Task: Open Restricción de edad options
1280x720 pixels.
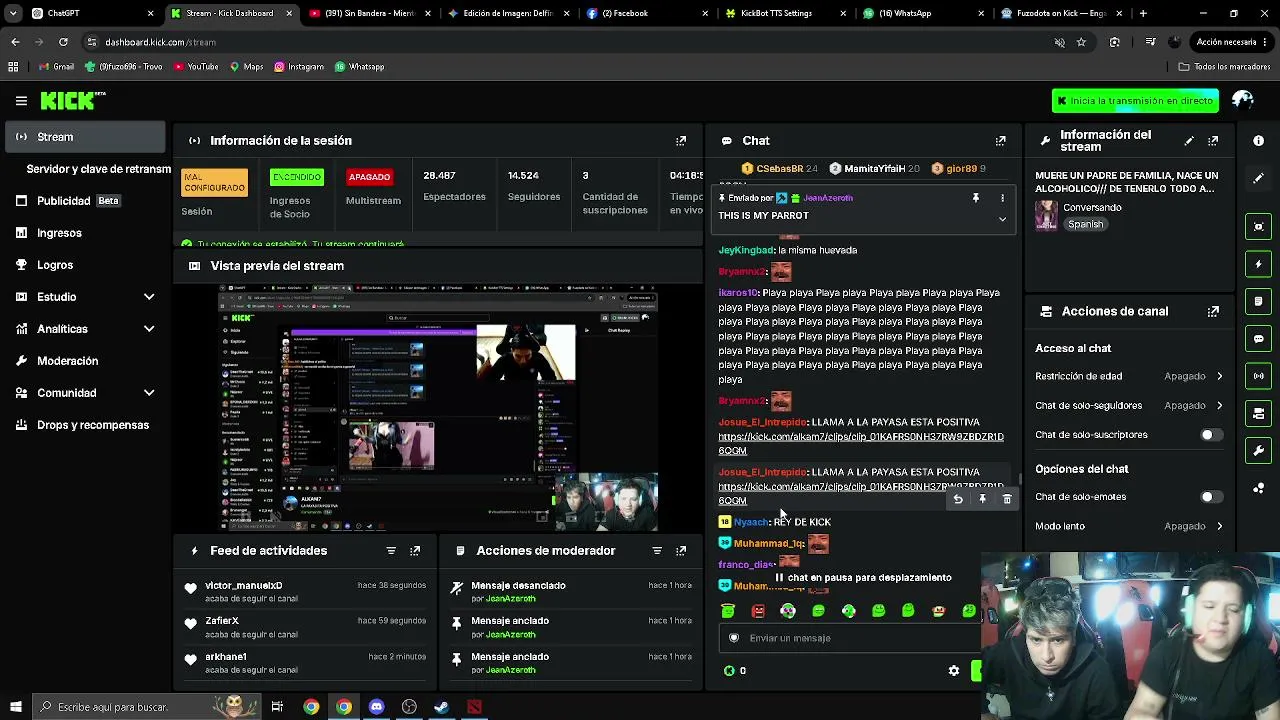Action: (1130, 376)
